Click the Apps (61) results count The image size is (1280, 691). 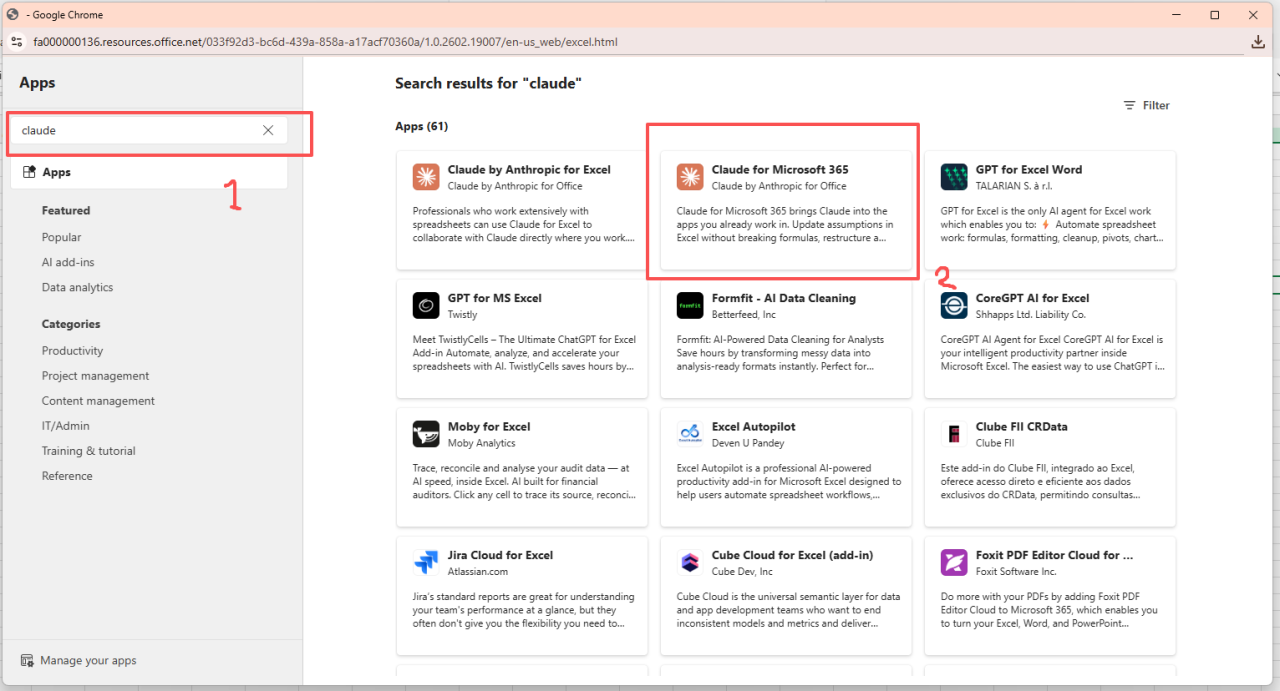(421, 127)
